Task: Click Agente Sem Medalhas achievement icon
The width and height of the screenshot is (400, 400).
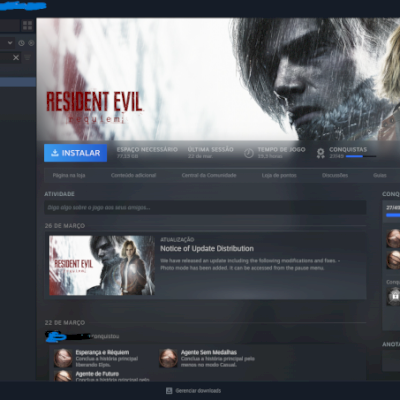Action: pos(168,358)
